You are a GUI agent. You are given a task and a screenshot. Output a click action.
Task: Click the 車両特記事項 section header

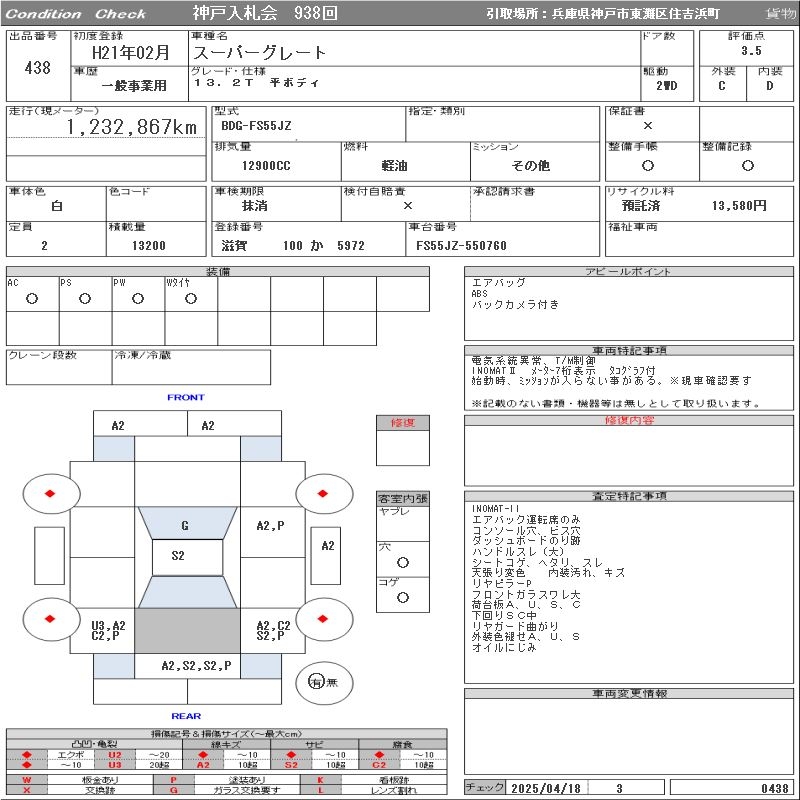[629, 351]
